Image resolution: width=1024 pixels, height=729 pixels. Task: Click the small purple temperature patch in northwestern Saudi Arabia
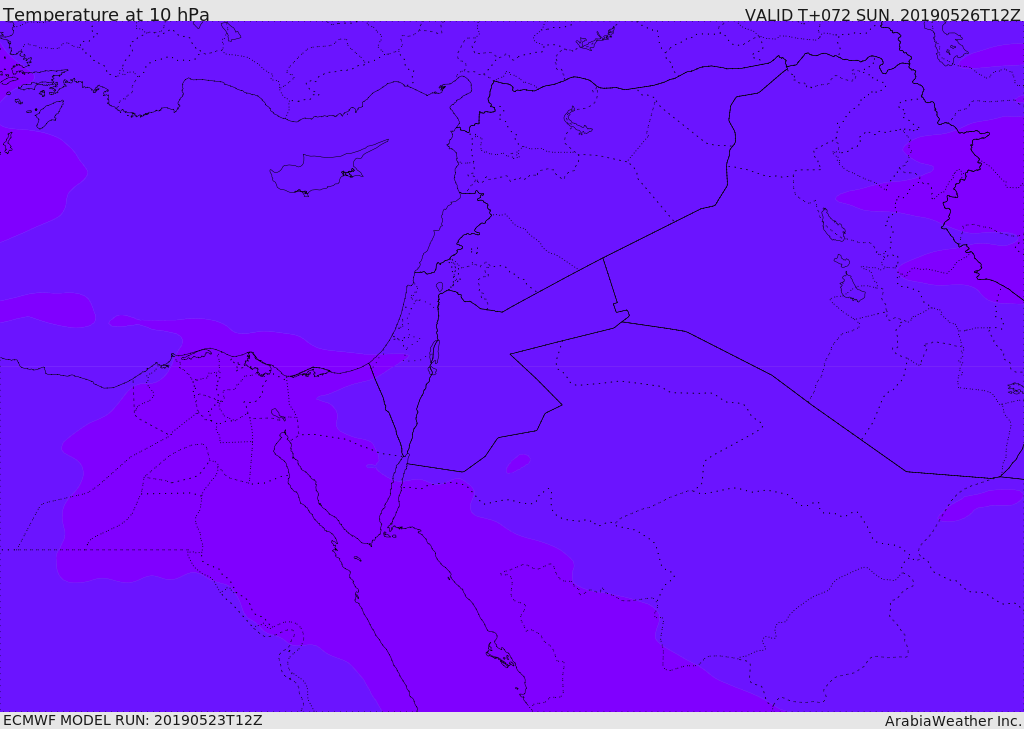pyautogui.click(x=518, y=463)
